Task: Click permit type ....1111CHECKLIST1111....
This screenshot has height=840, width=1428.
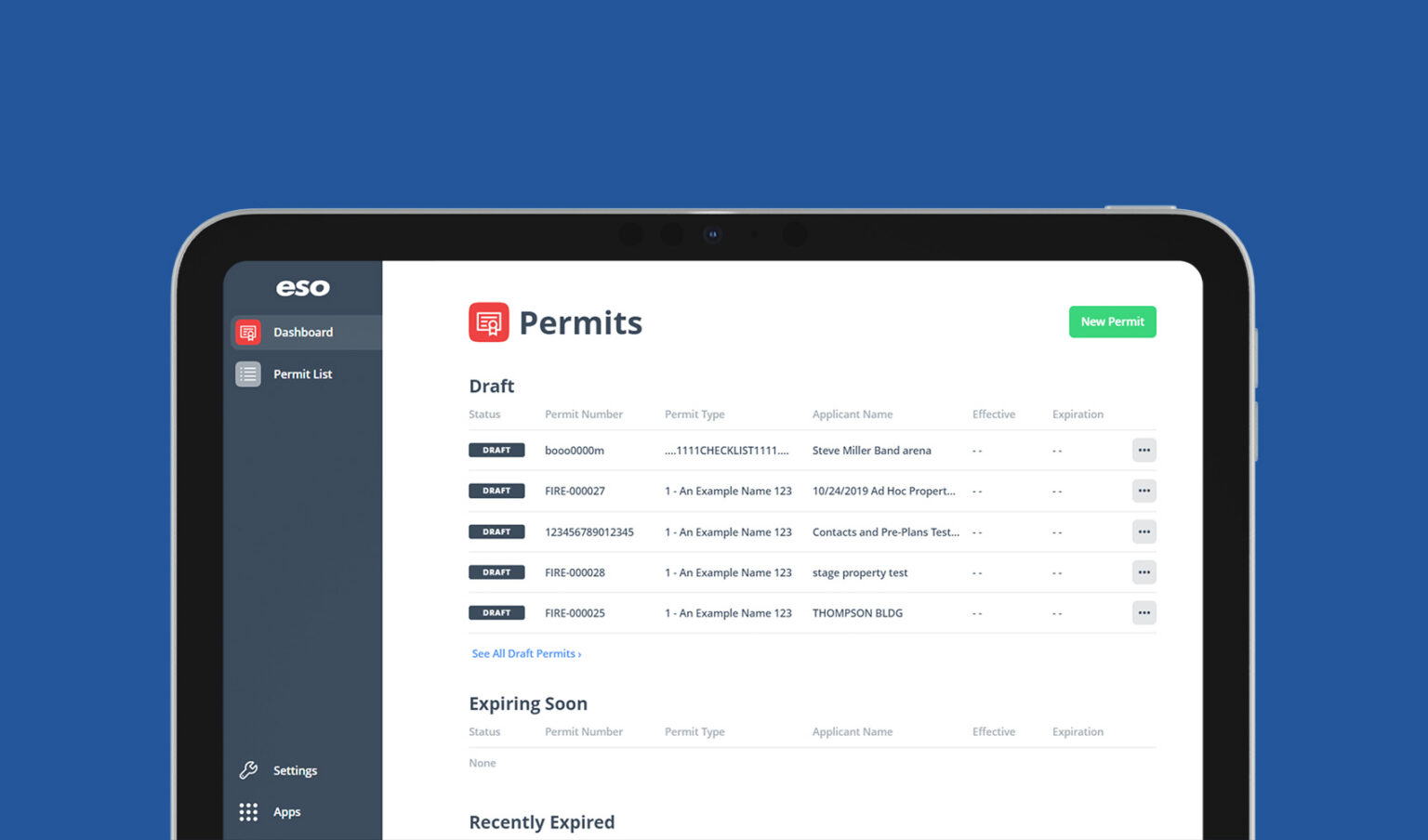Action: pos(727,451)
